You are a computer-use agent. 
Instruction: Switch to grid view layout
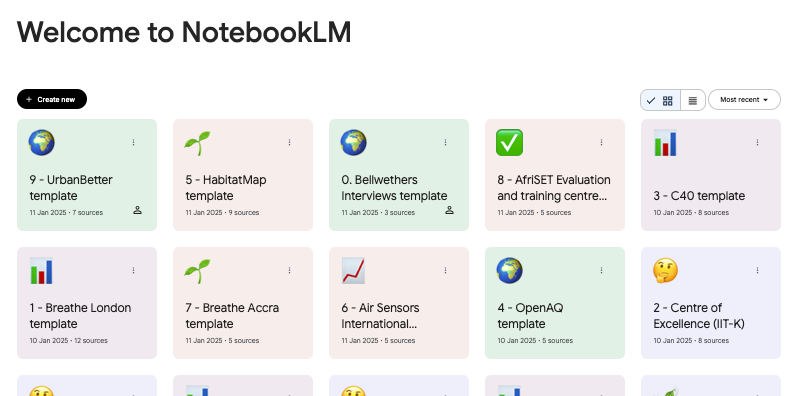pos(660,100)
